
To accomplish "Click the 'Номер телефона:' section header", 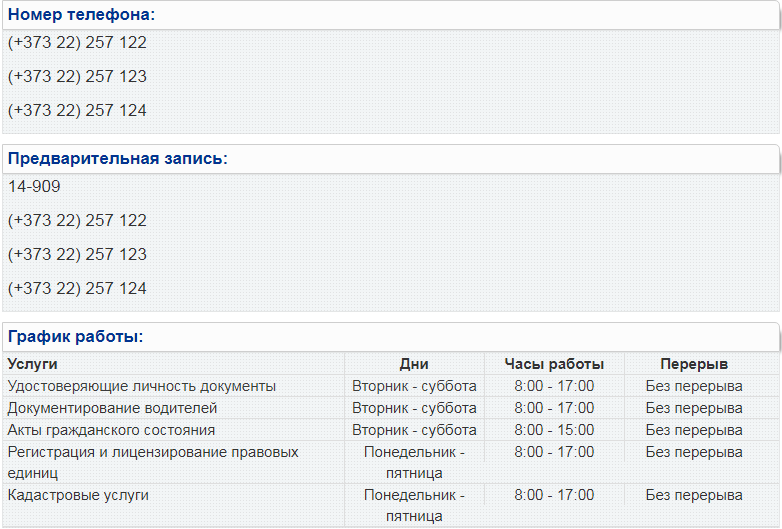I will 81,14.
